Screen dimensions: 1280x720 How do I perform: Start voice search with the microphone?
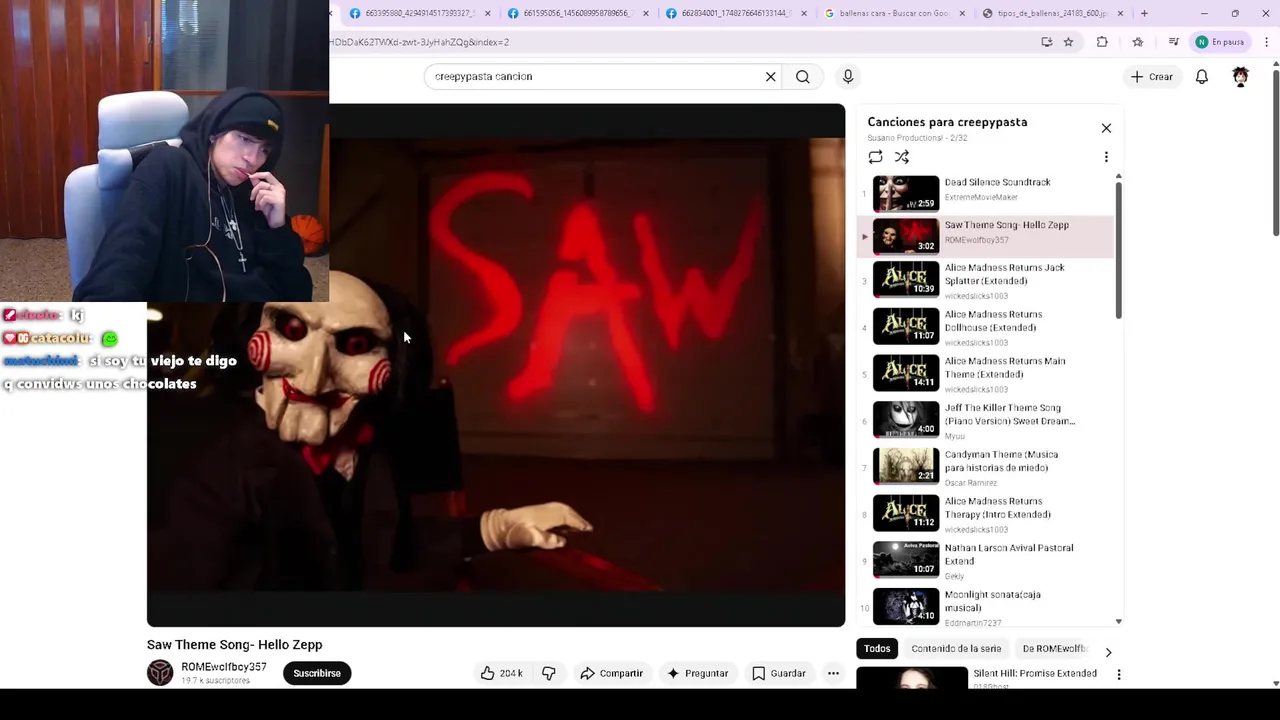coord(848,76)
